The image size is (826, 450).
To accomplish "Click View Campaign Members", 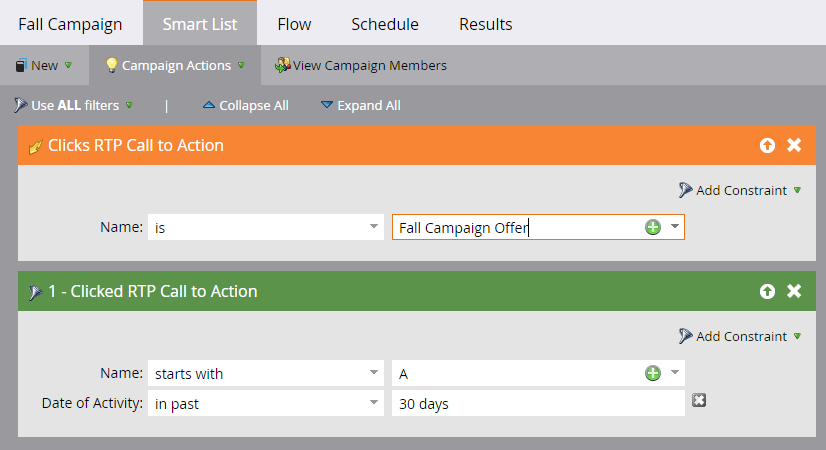I will click(x=361, y=66).
